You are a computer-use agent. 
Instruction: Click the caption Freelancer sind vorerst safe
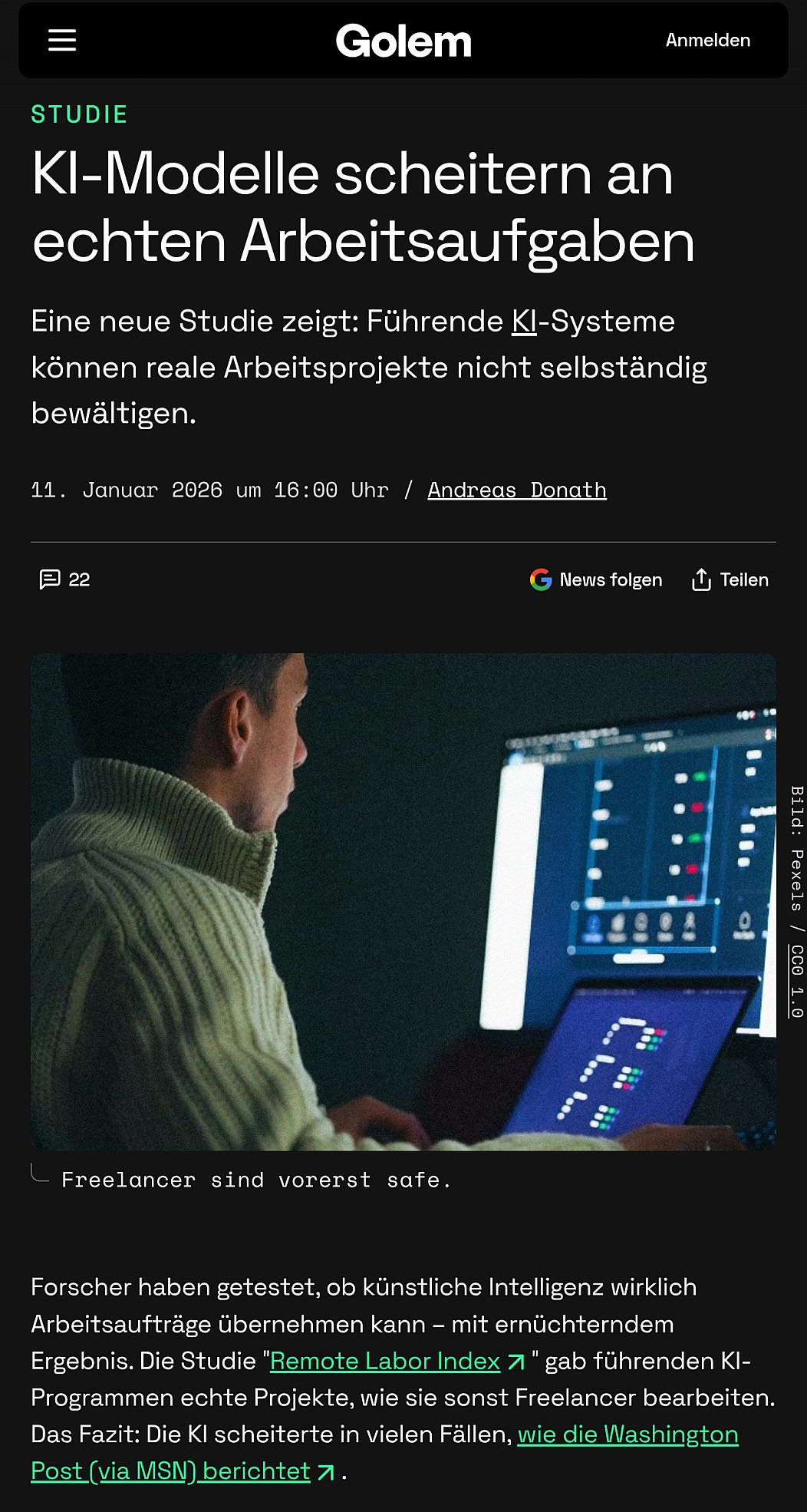256,1180
